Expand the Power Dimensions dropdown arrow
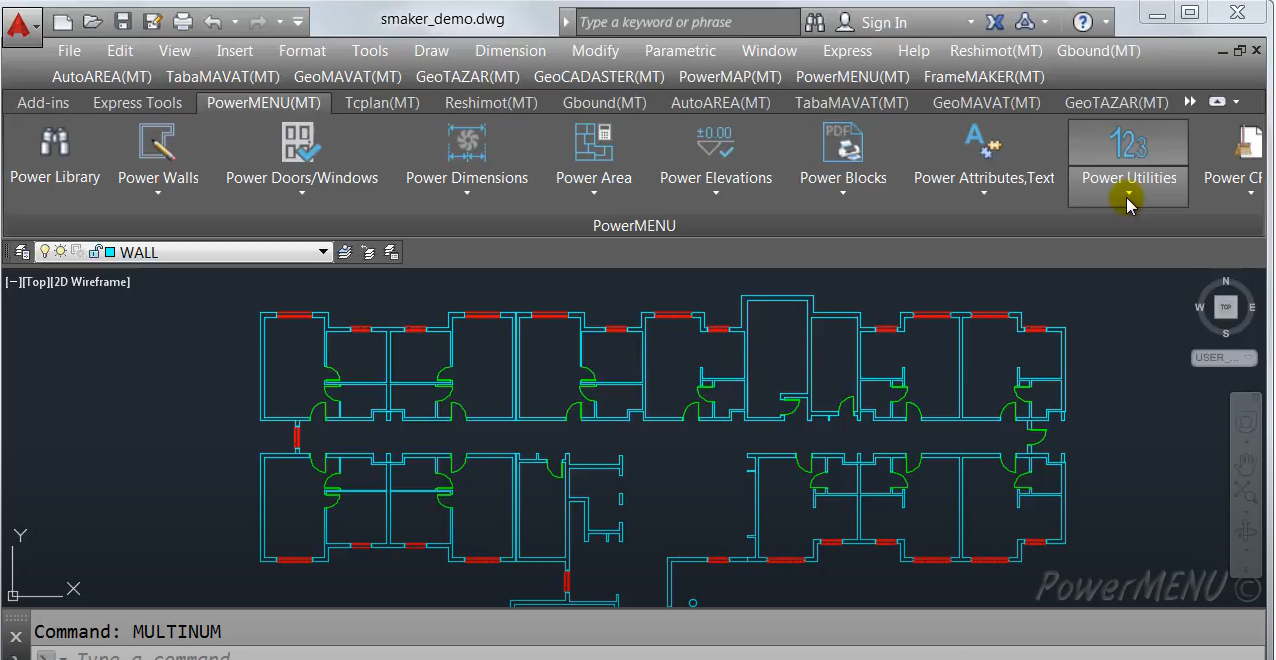The height and width of the screenshot is (660, 1276). pyautogui.click(x=467, y=193)
